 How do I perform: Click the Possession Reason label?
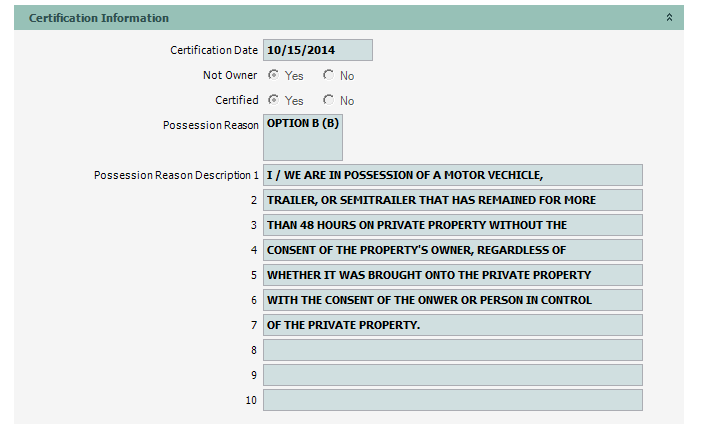click(210, 125)
